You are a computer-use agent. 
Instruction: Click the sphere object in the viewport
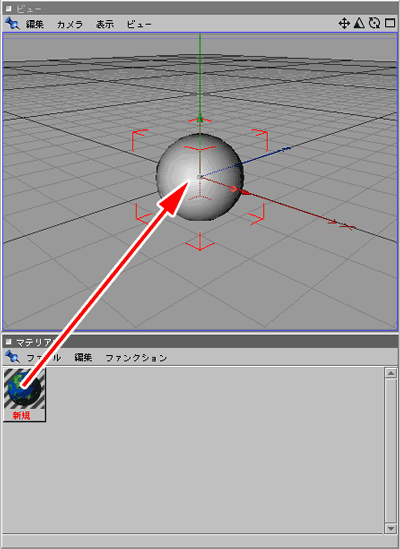tap(200, 177)
